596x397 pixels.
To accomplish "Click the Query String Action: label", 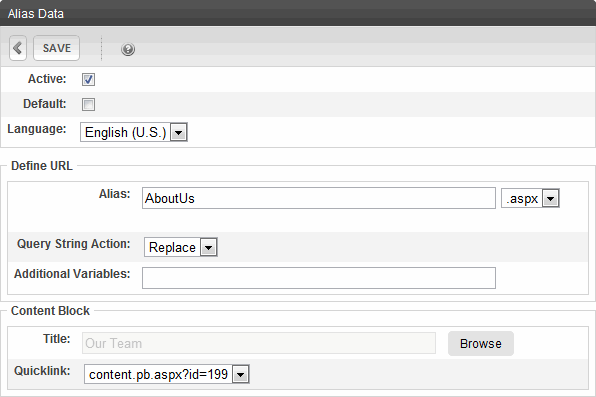I will 74,244.
